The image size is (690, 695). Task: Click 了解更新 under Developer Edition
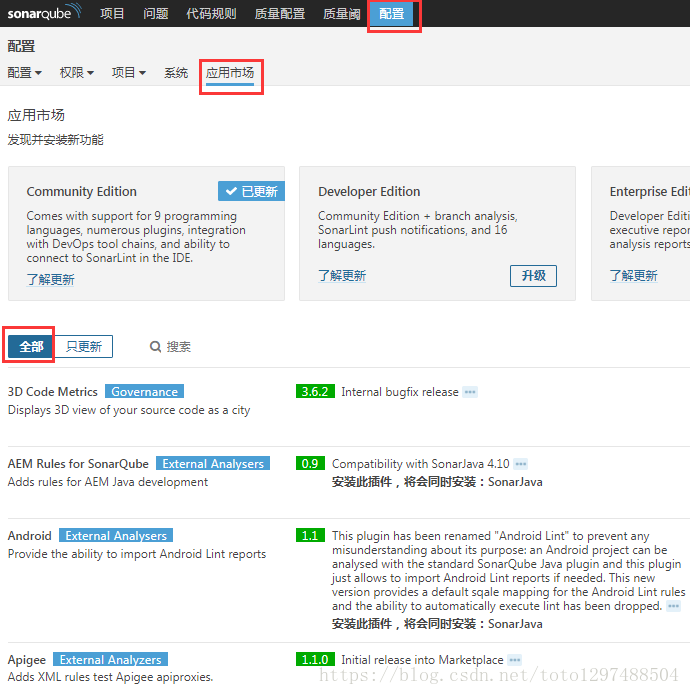342,276
